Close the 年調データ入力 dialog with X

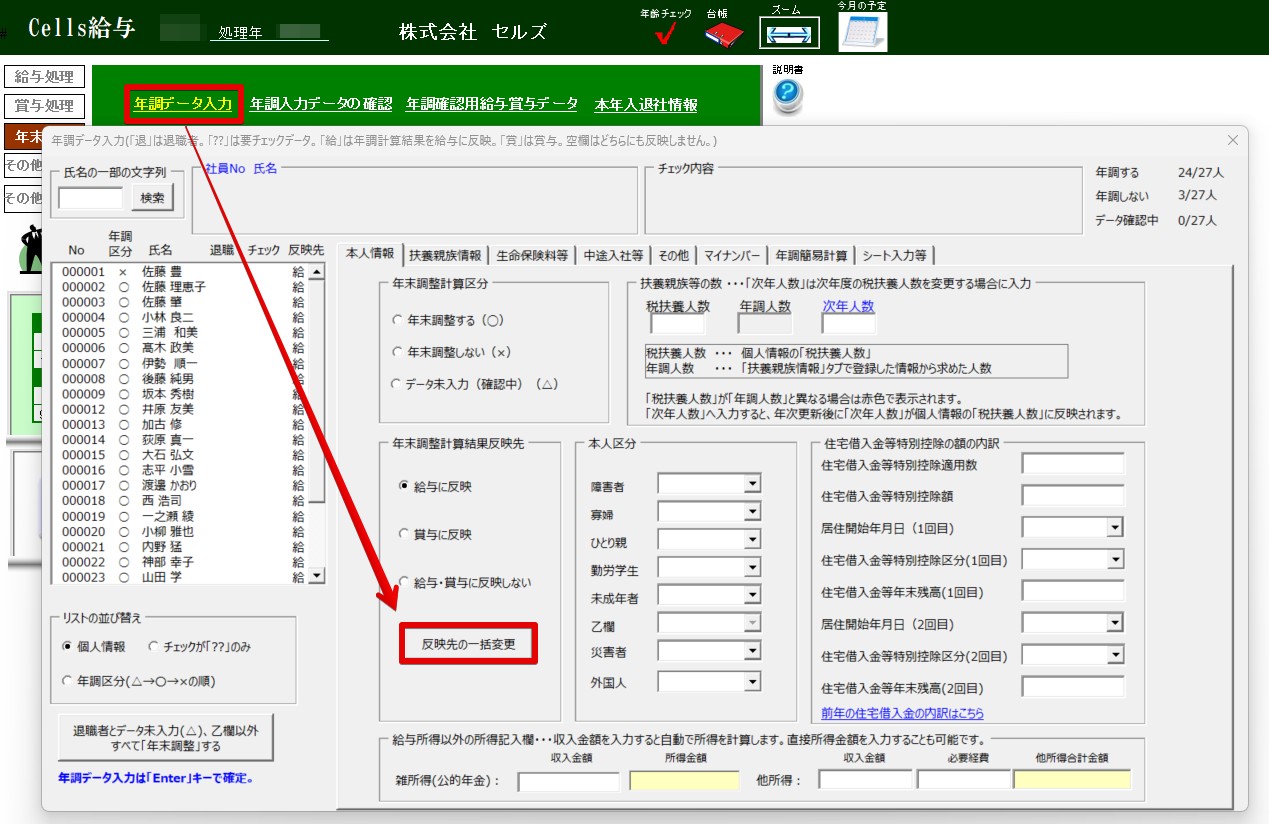1232,141
